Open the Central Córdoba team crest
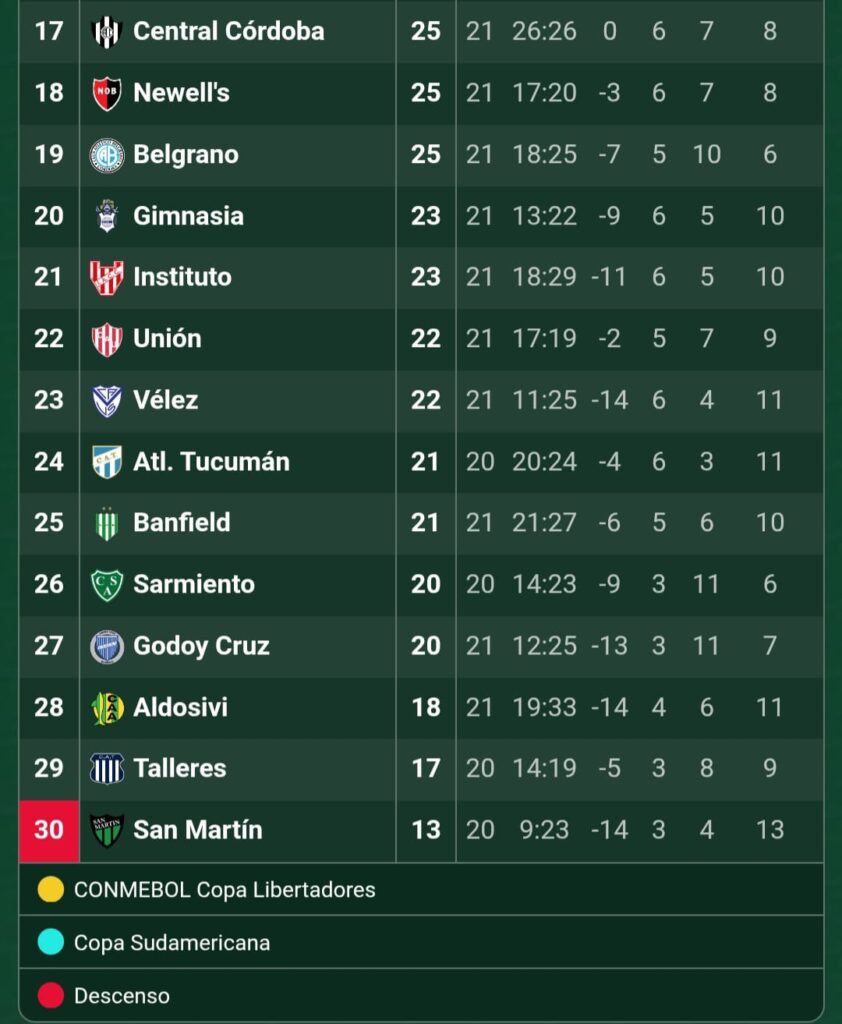The height and width of the screenshot is (1024, 842). tap(106, 31)
